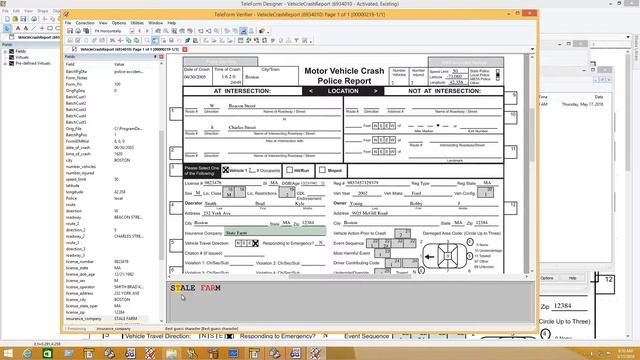Open the Fit Horizontally zoom dropdown
The image size is (640, 360).
point(132,31)
